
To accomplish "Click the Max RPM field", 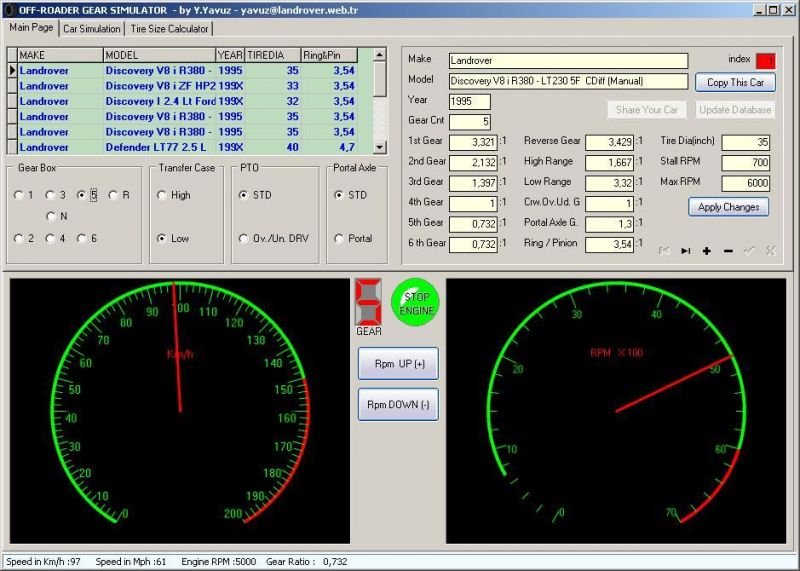I will 746,183.
